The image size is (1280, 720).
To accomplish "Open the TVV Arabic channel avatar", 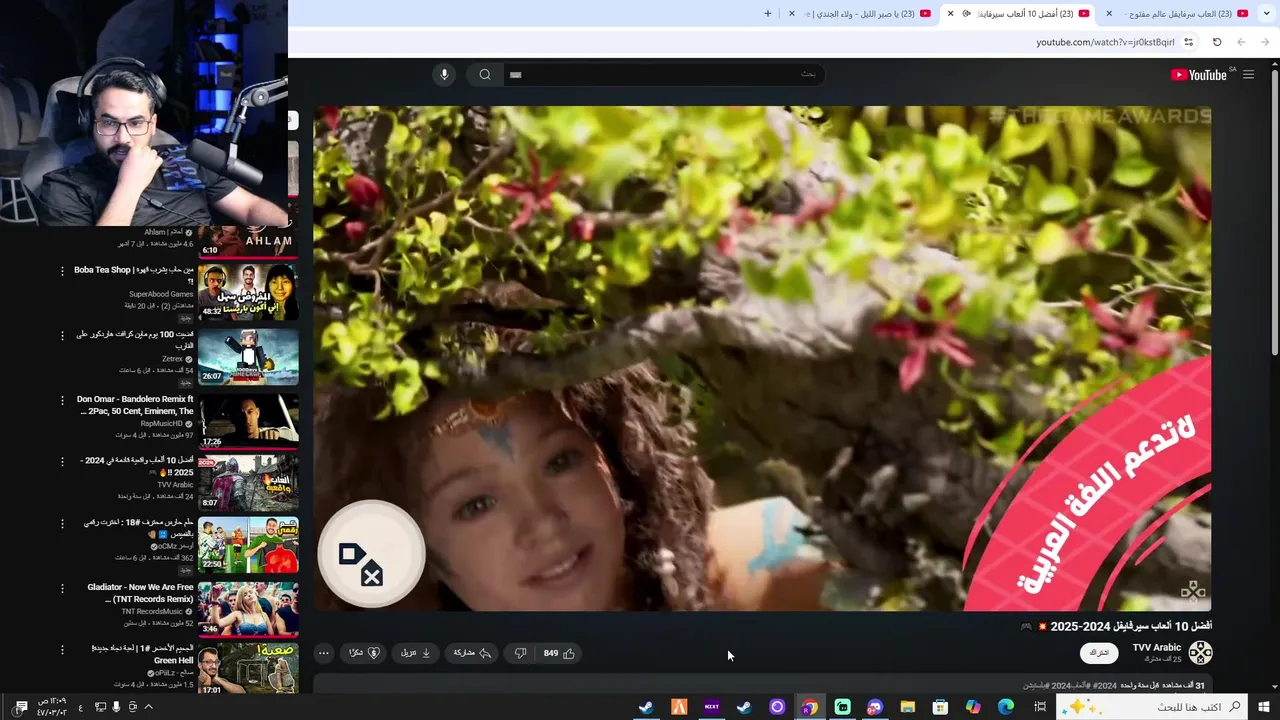I will (x=1200, y=653).
